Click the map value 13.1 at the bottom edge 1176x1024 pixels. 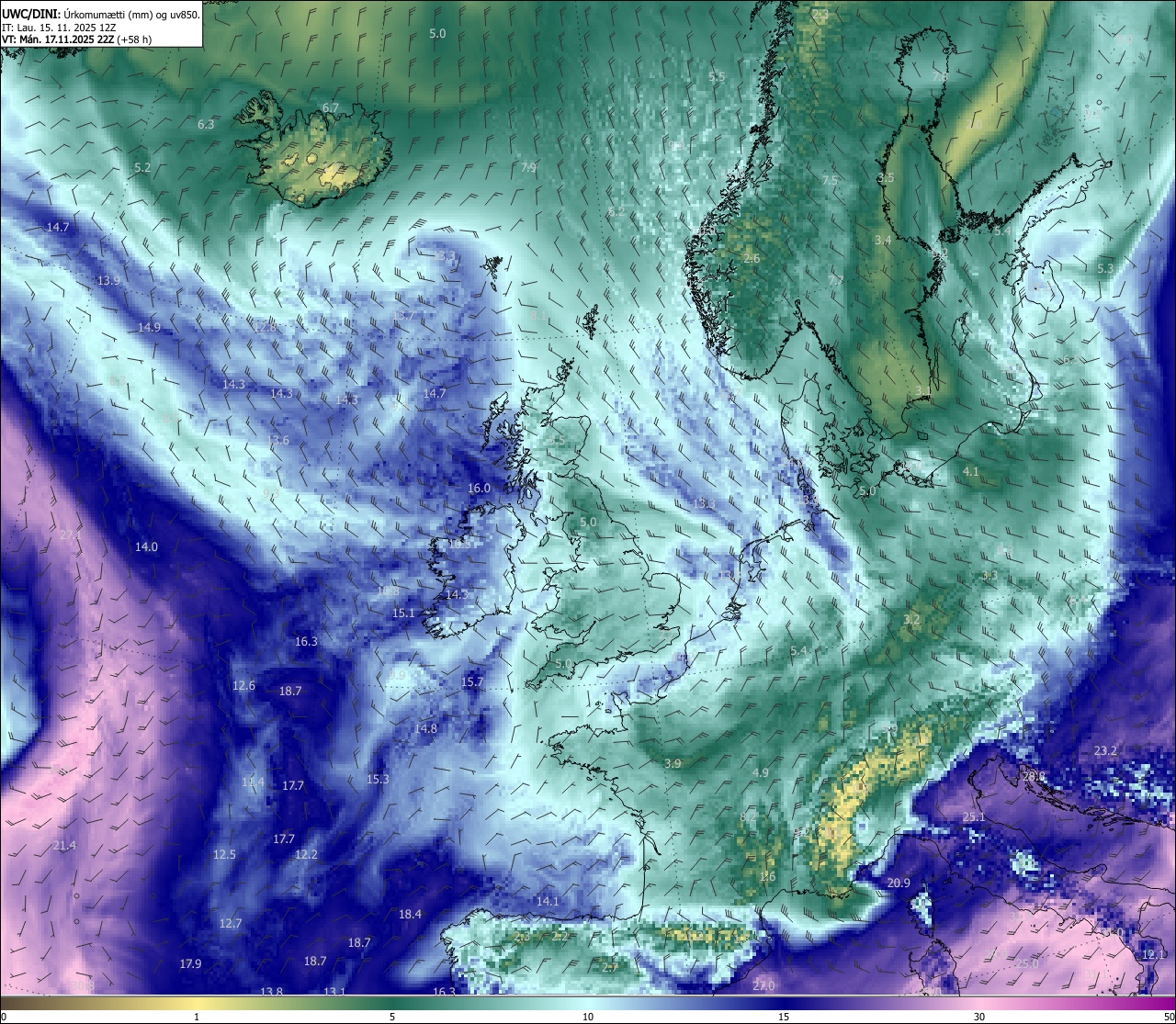[x=334, y=992]
